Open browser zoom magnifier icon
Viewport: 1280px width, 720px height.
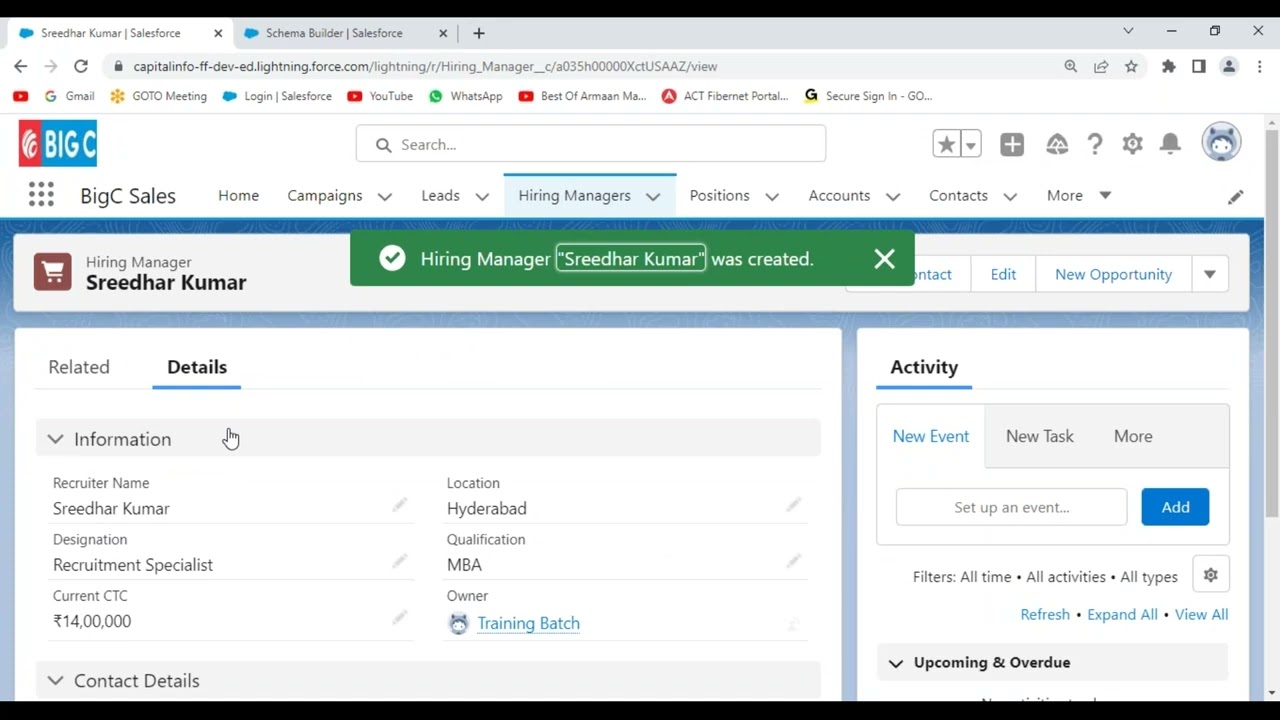coord(1071,66)
